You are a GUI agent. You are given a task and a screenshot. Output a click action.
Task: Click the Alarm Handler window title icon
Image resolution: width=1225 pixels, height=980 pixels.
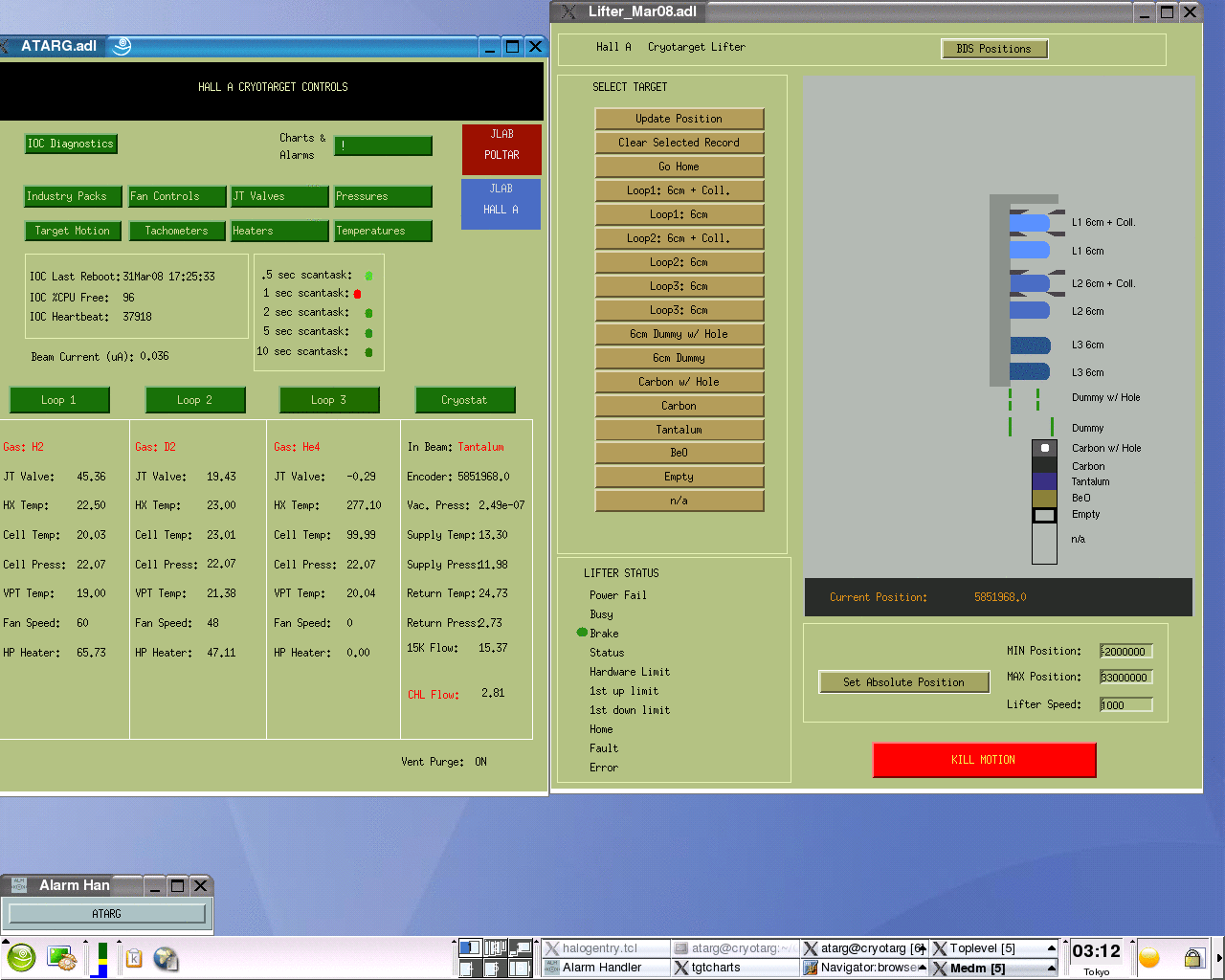point(18,885)
